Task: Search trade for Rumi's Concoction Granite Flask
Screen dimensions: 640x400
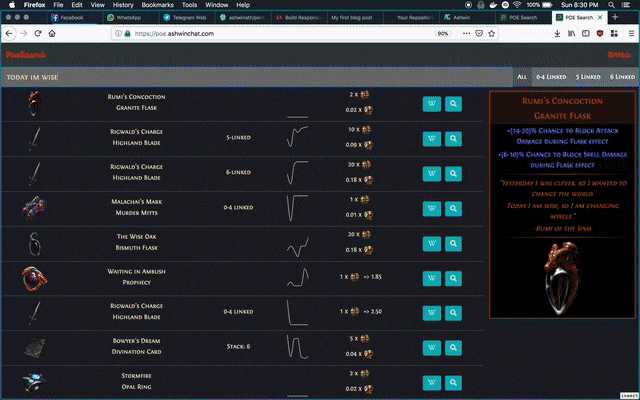Action: coord(453,104)
